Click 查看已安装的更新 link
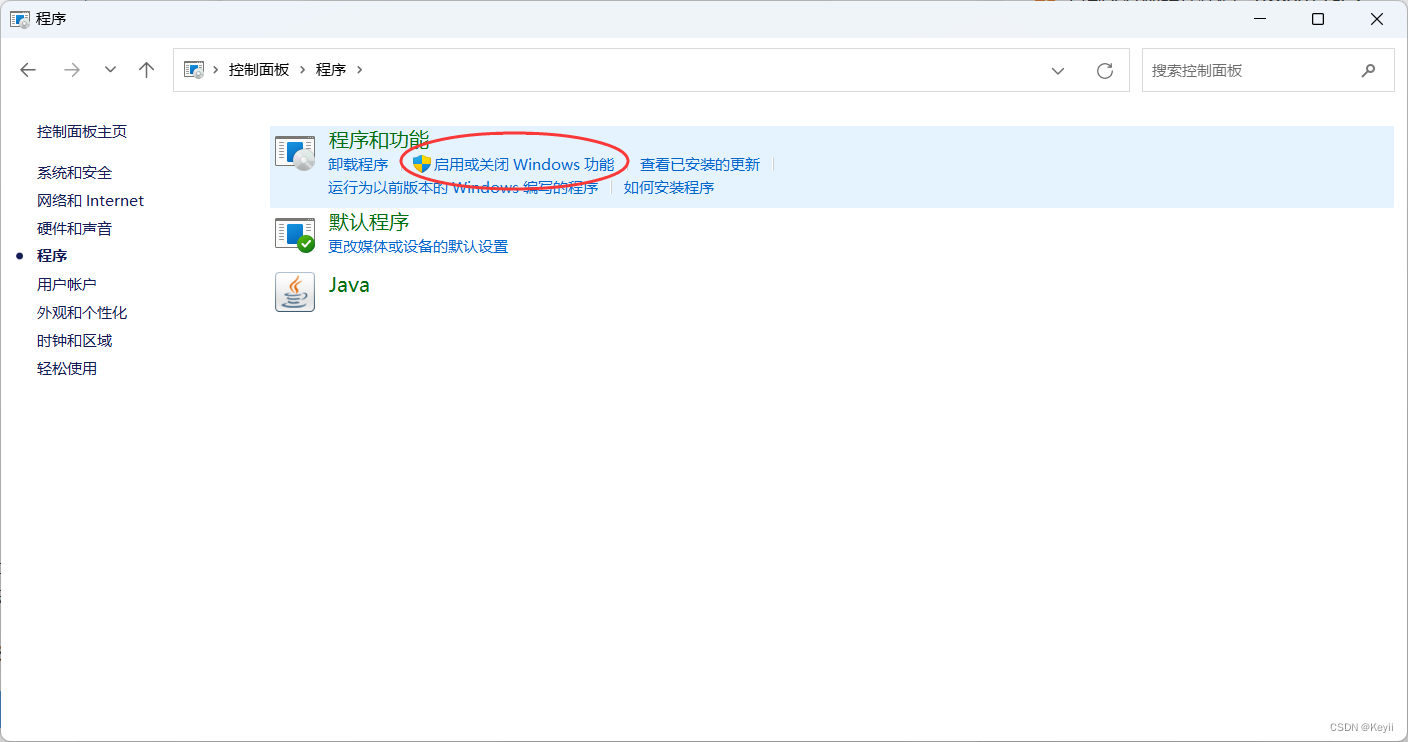 point(700,165)
